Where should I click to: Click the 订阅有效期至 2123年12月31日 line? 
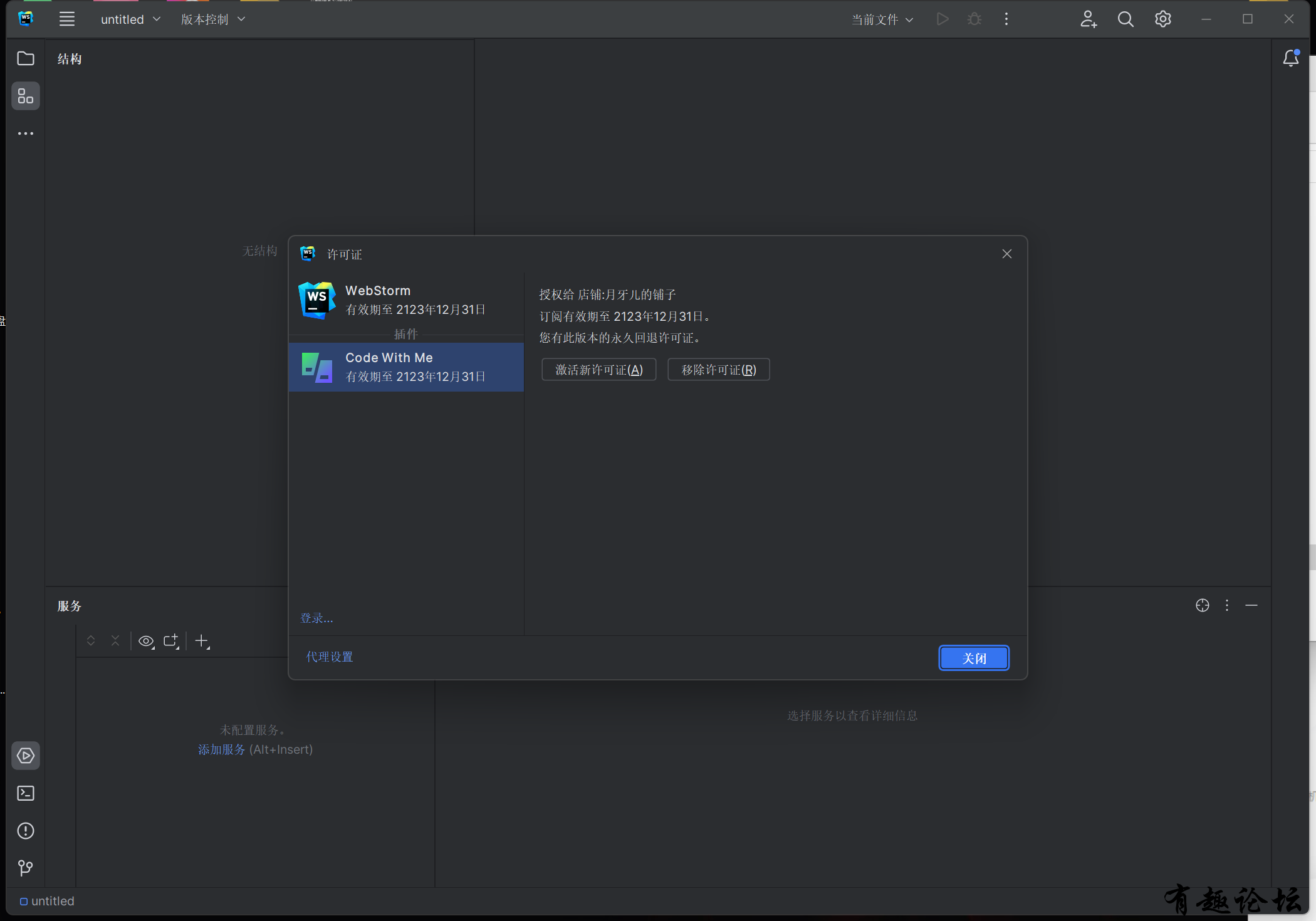(x=625, y=316)
